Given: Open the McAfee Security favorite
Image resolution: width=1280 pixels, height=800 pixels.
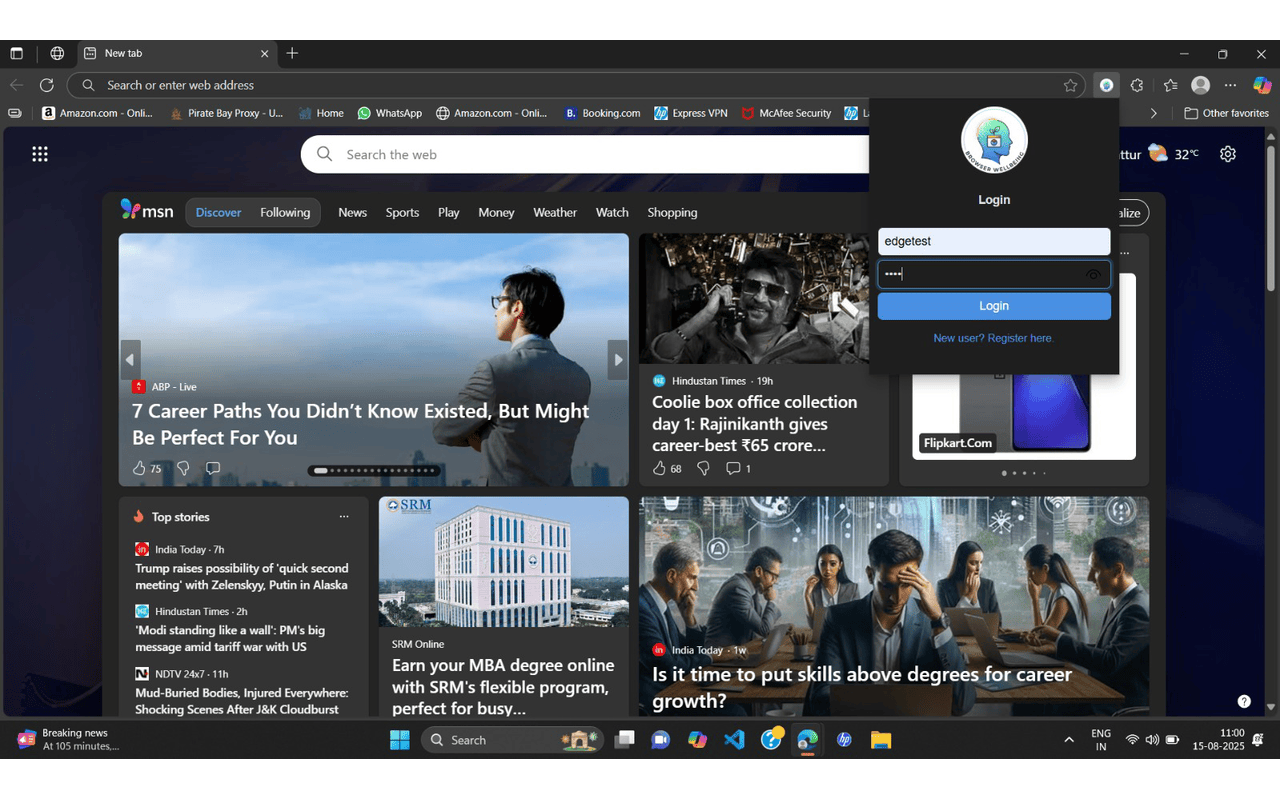Looking at the screenshot, I should (786, 113).
